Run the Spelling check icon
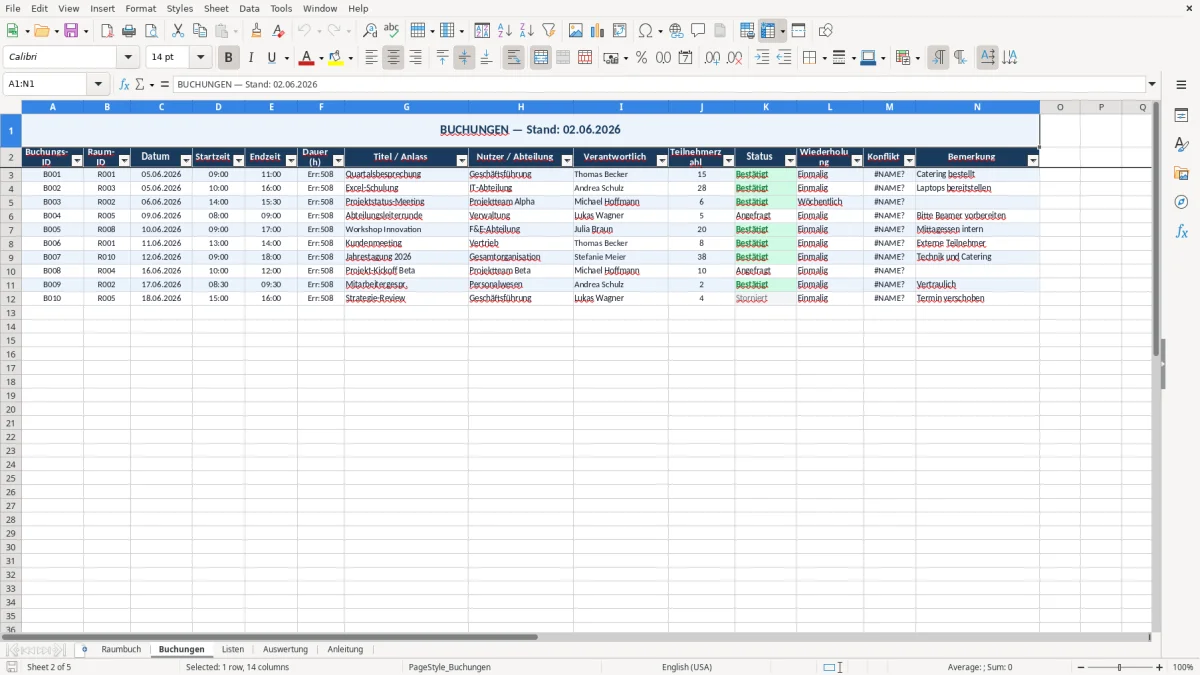This screenshot has width=1200, height=675. tap(391, 31)
